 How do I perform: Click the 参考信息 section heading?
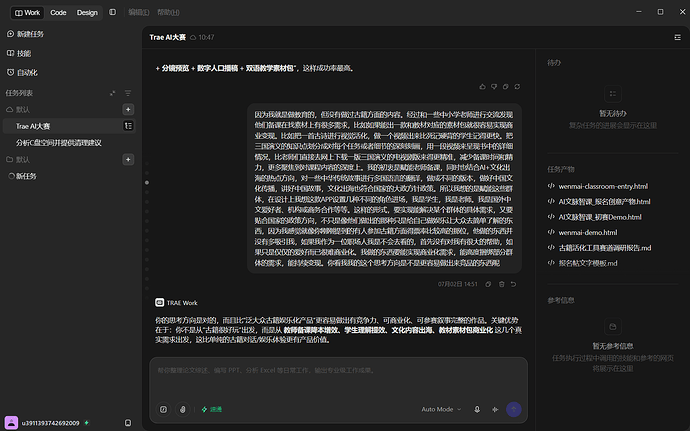(561, 301)
